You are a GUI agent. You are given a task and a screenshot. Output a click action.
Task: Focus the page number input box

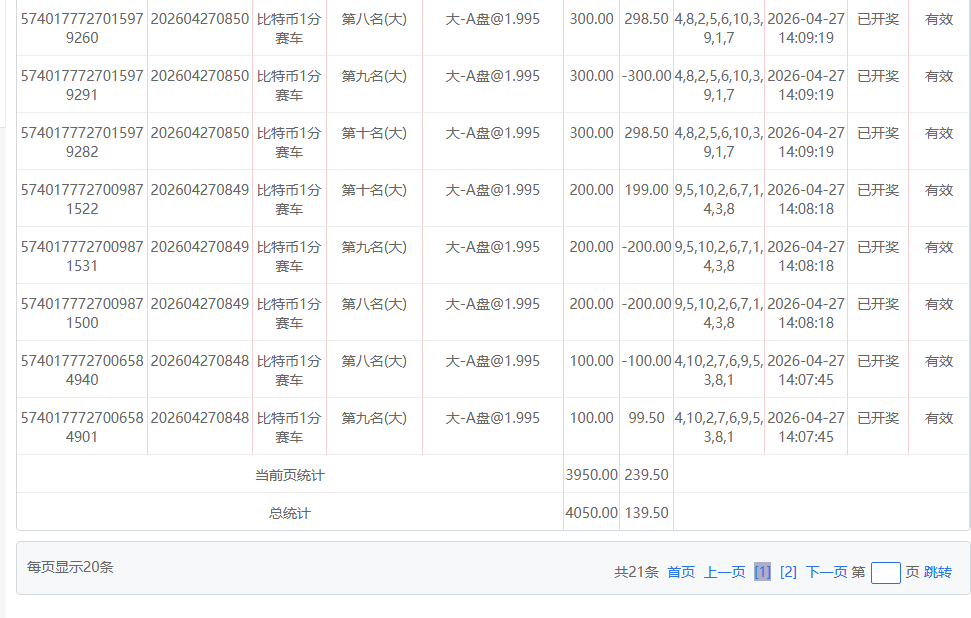coord(885,573)
